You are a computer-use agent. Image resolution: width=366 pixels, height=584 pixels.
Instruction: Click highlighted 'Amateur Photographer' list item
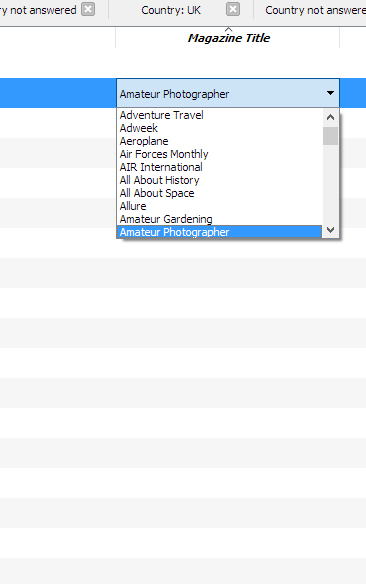219,232
